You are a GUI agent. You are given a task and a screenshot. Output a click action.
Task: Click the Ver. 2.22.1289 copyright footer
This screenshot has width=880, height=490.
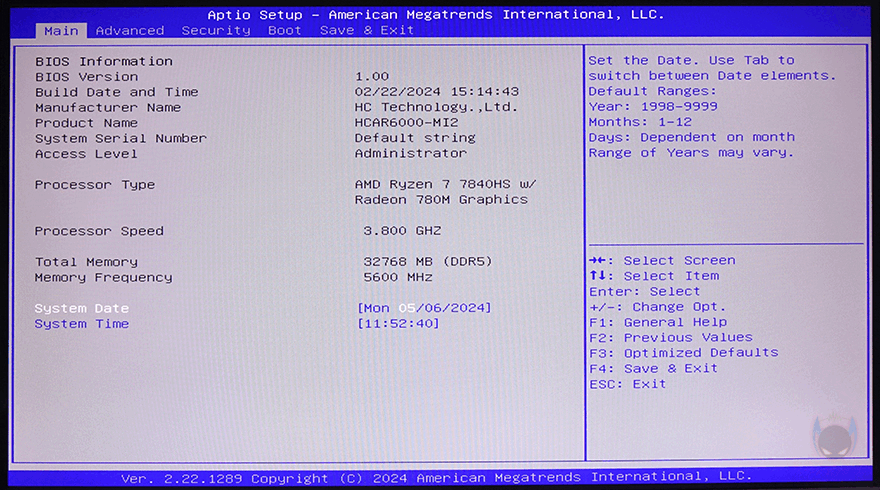[x=436, y=477]
